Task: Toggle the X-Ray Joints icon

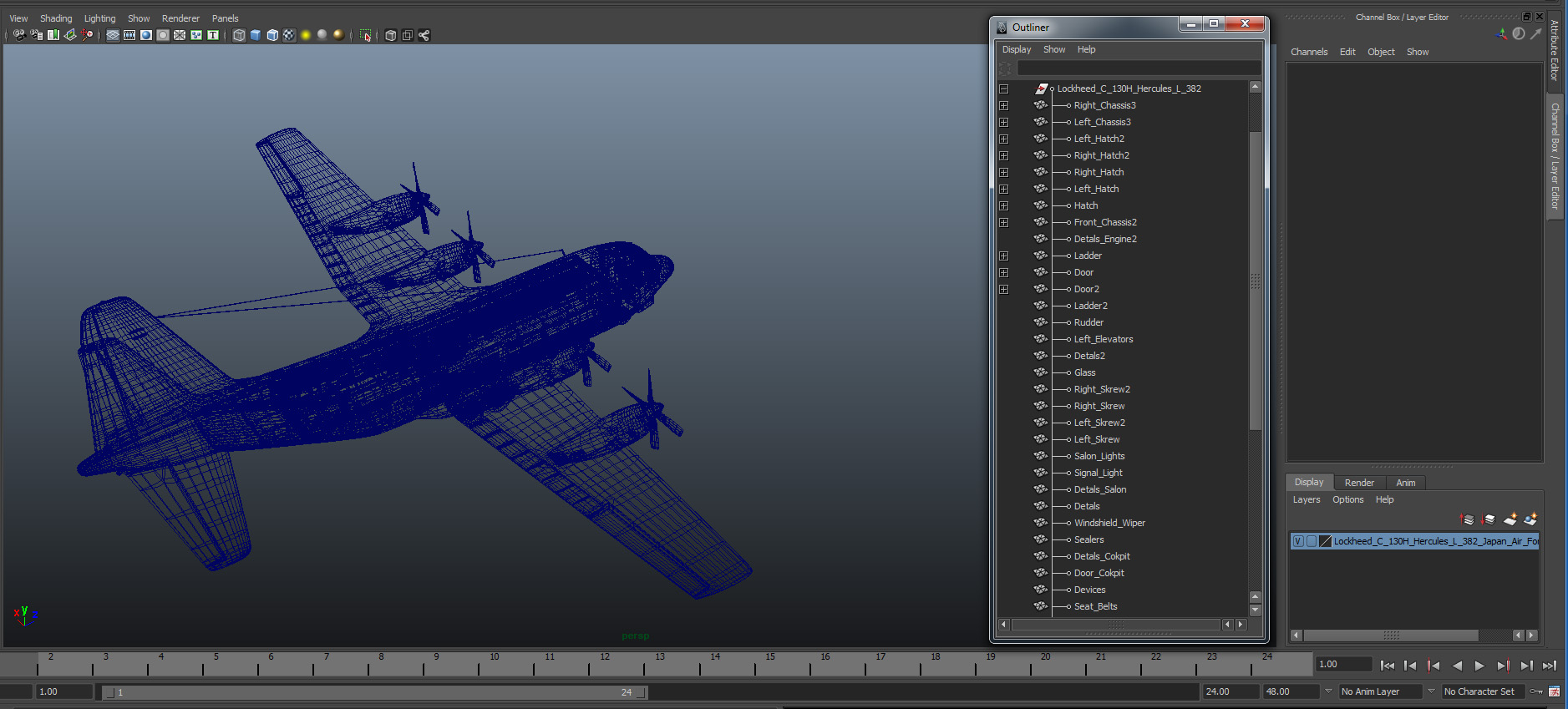Action: 424,35
